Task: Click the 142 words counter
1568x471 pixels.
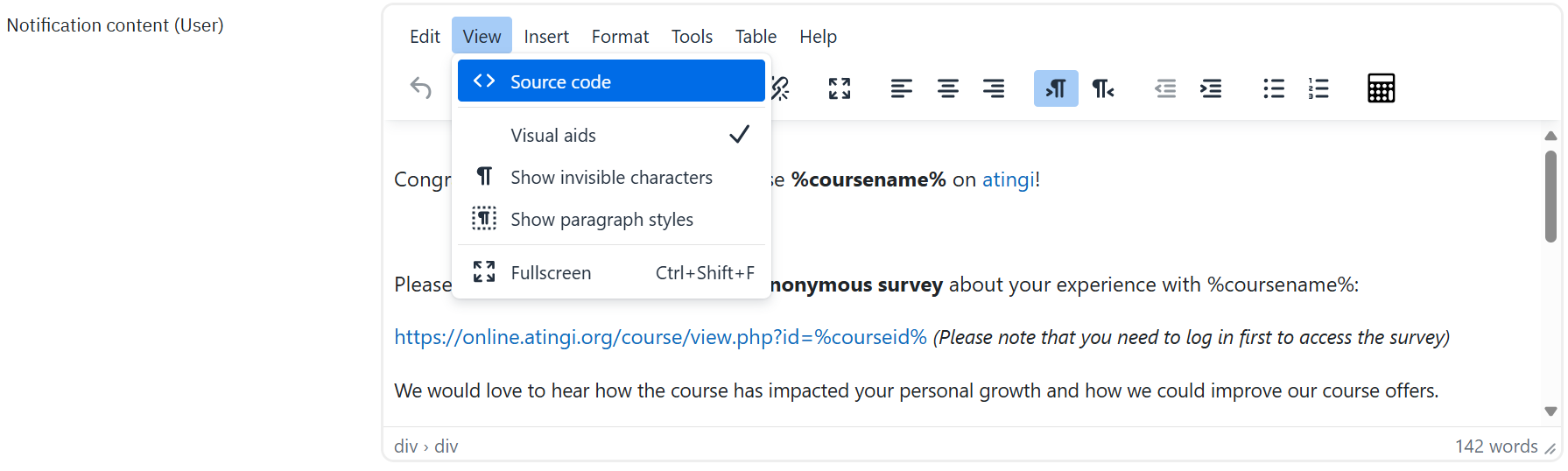Action: [1496, 446]
